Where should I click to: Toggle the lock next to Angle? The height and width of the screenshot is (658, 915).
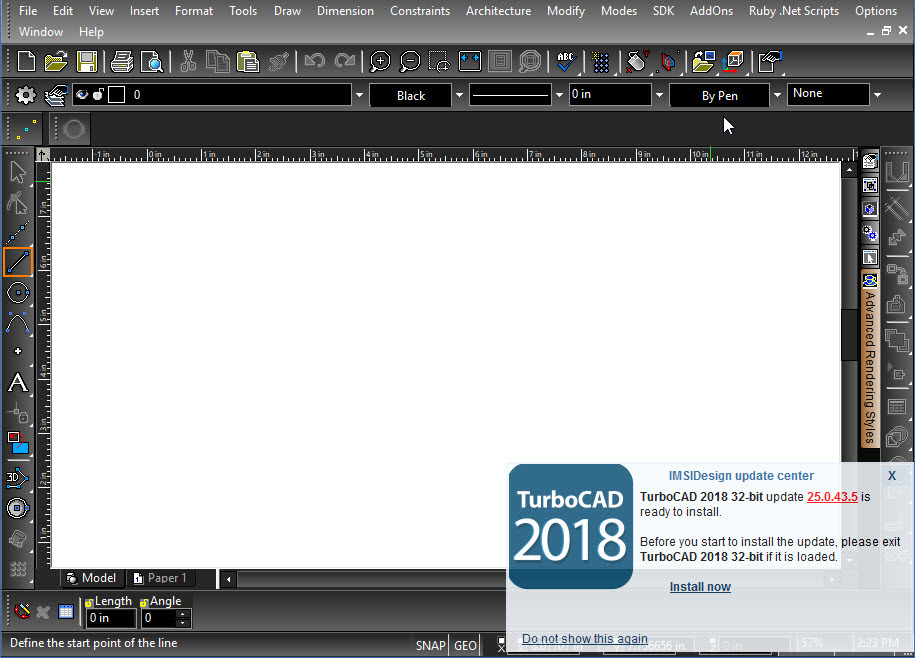(x=144, y=603)
